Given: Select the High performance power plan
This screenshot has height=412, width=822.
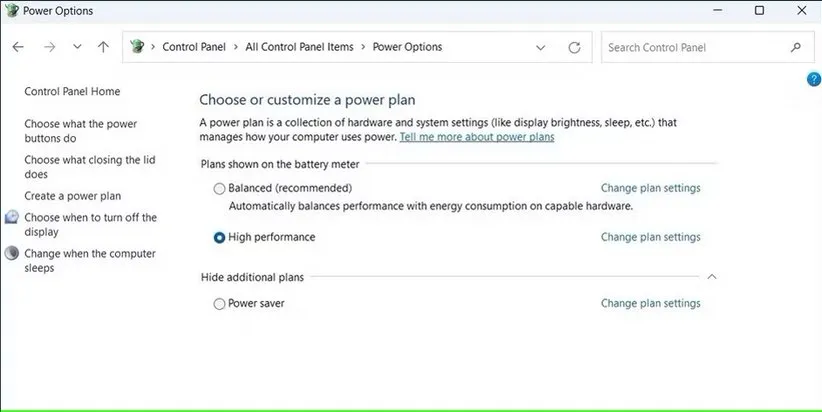Looking at the screenshot, I should point(220,238).
